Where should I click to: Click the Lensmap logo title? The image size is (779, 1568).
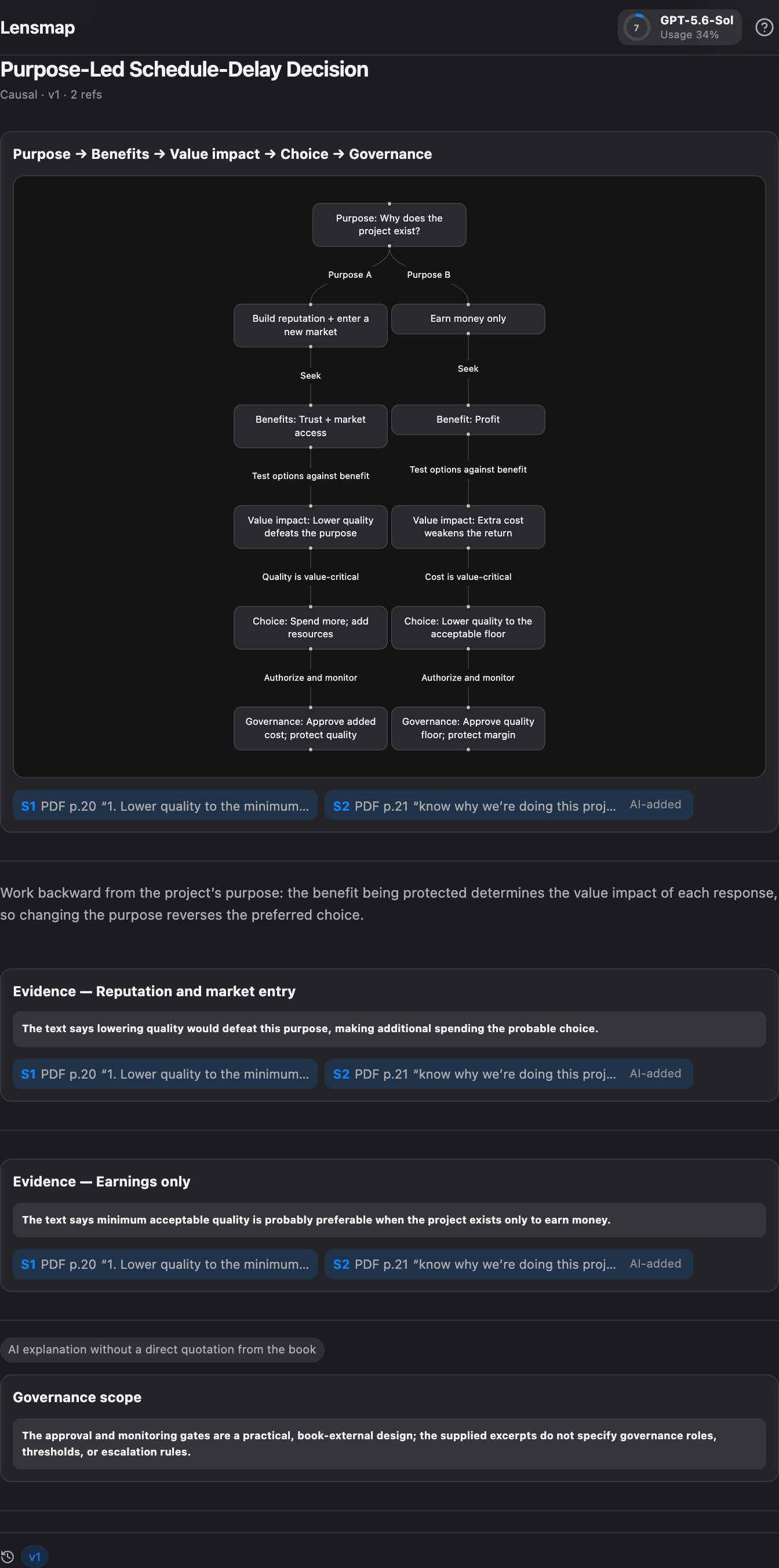point(38,27)
